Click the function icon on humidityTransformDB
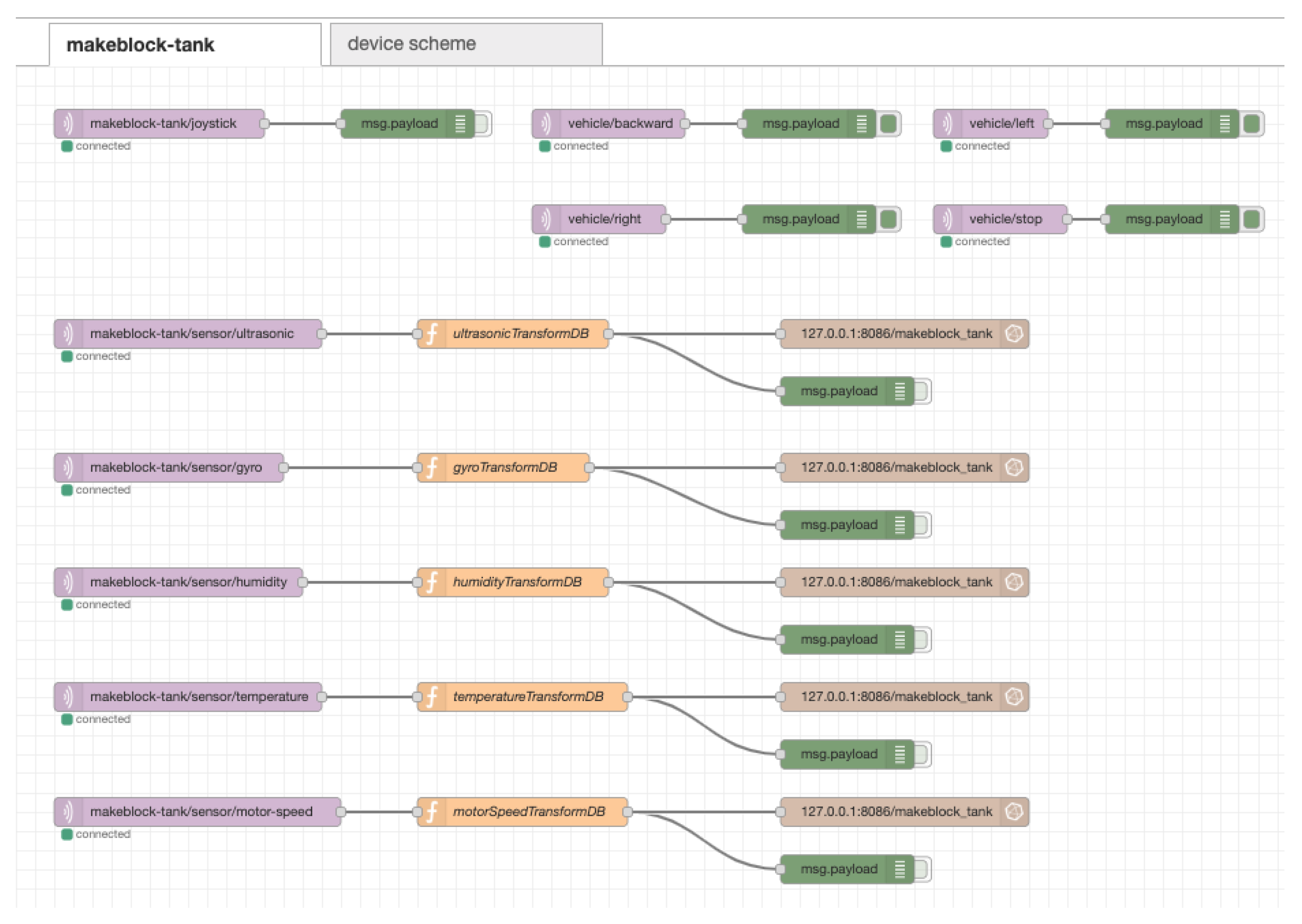 pos(432,583)
